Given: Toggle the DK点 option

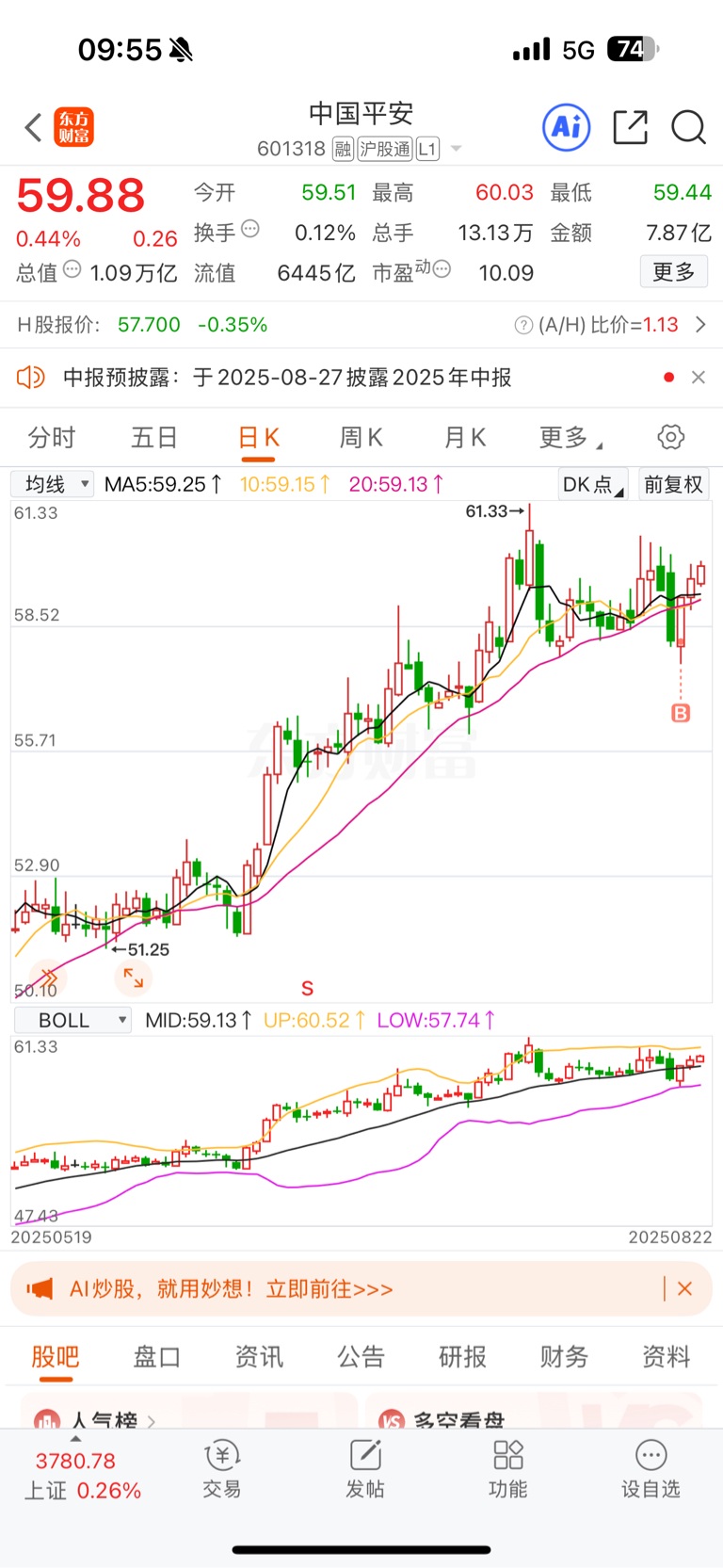Looking at the screenshot, I should coord(592,484).
